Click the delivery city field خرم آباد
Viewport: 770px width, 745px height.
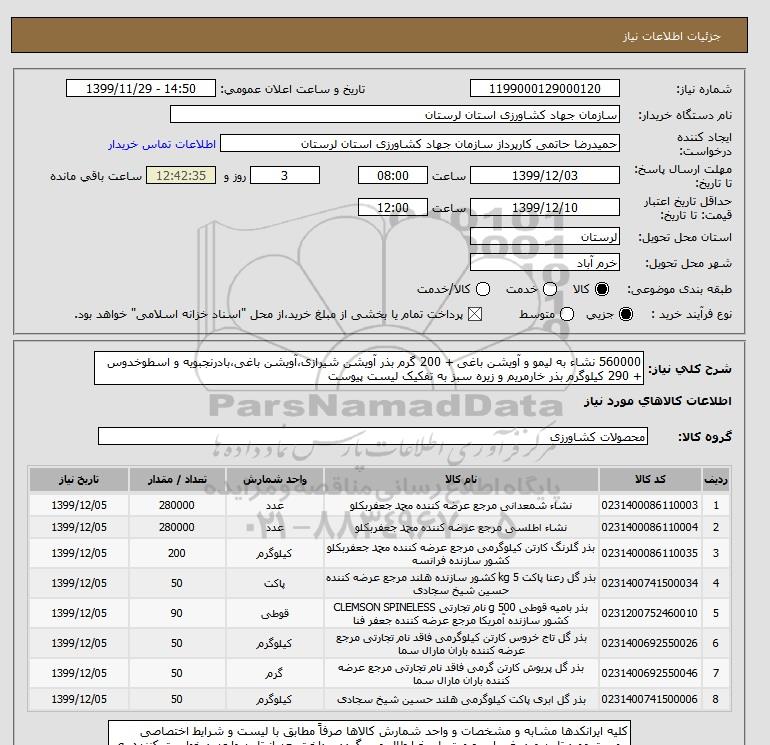[545, 263]
